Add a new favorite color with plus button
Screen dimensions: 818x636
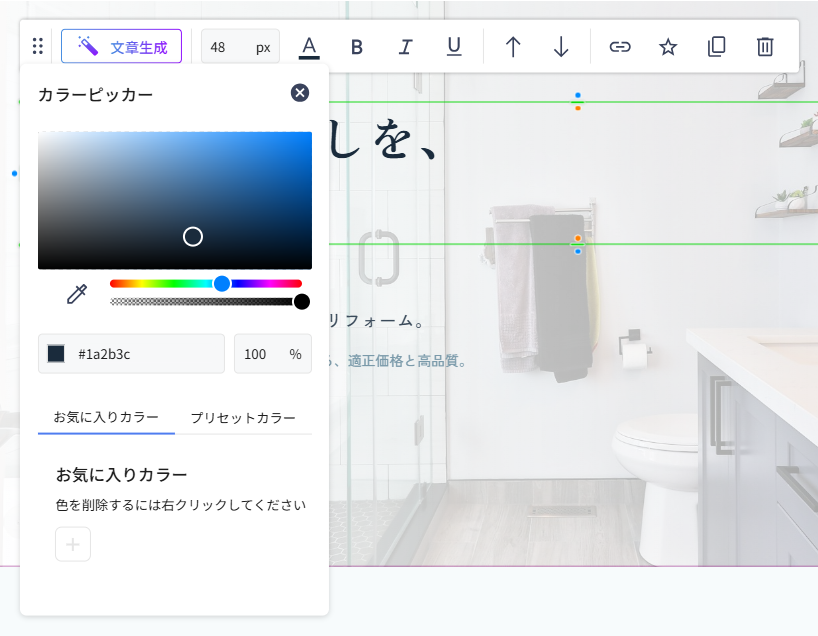tap(73, 544)
